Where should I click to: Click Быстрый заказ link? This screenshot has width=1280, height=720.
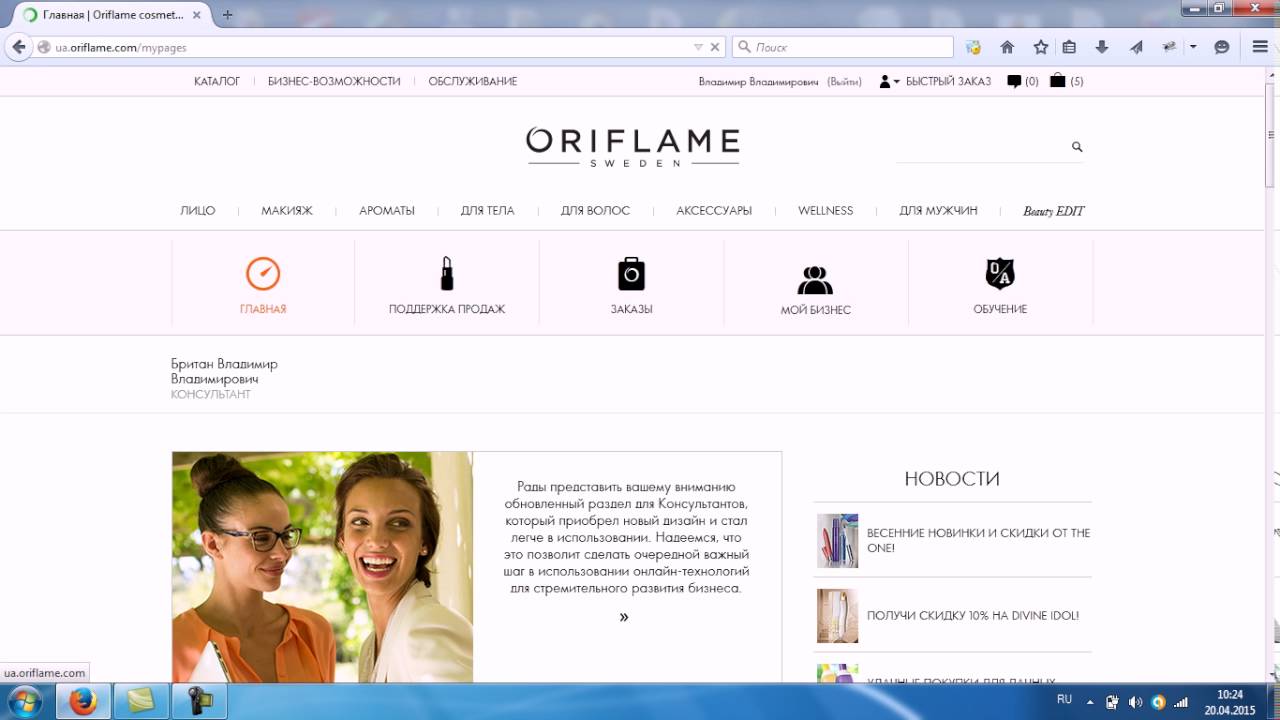click(x=948, y=81)
